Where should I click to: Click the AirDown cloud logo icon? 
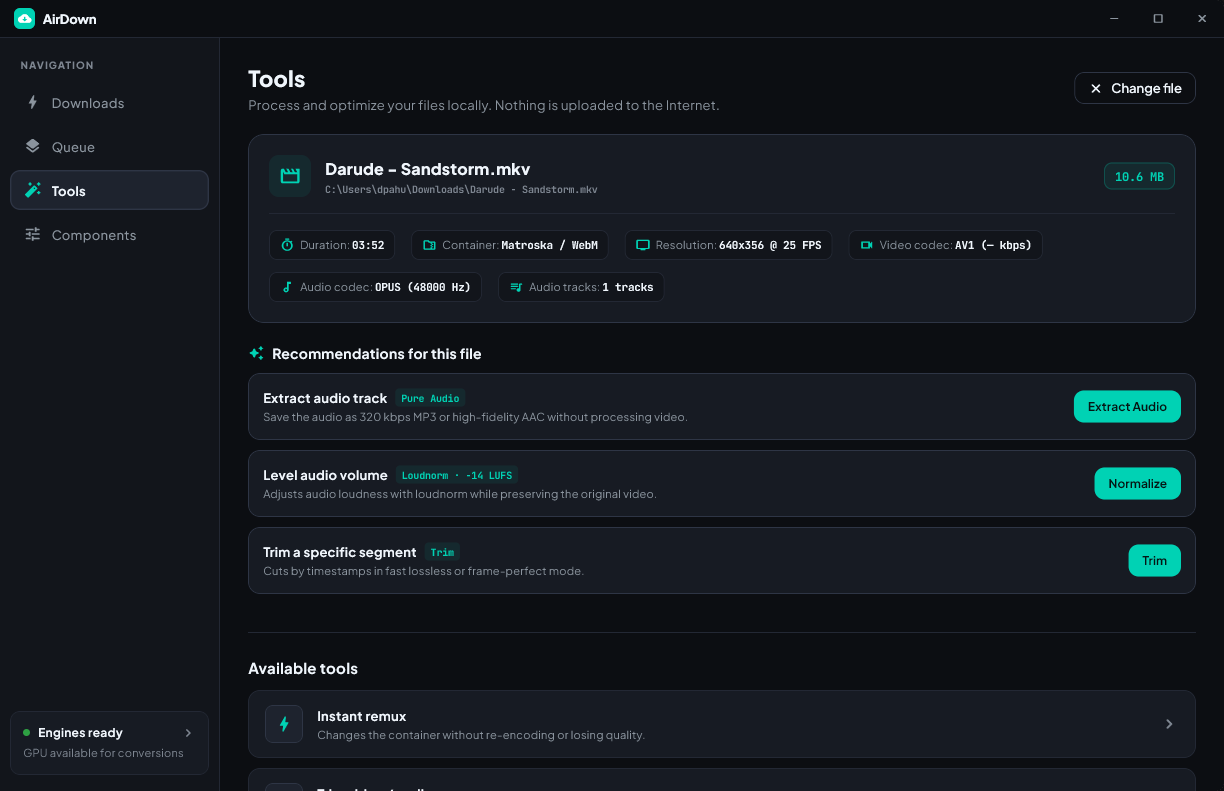click(x=24, y=18)
